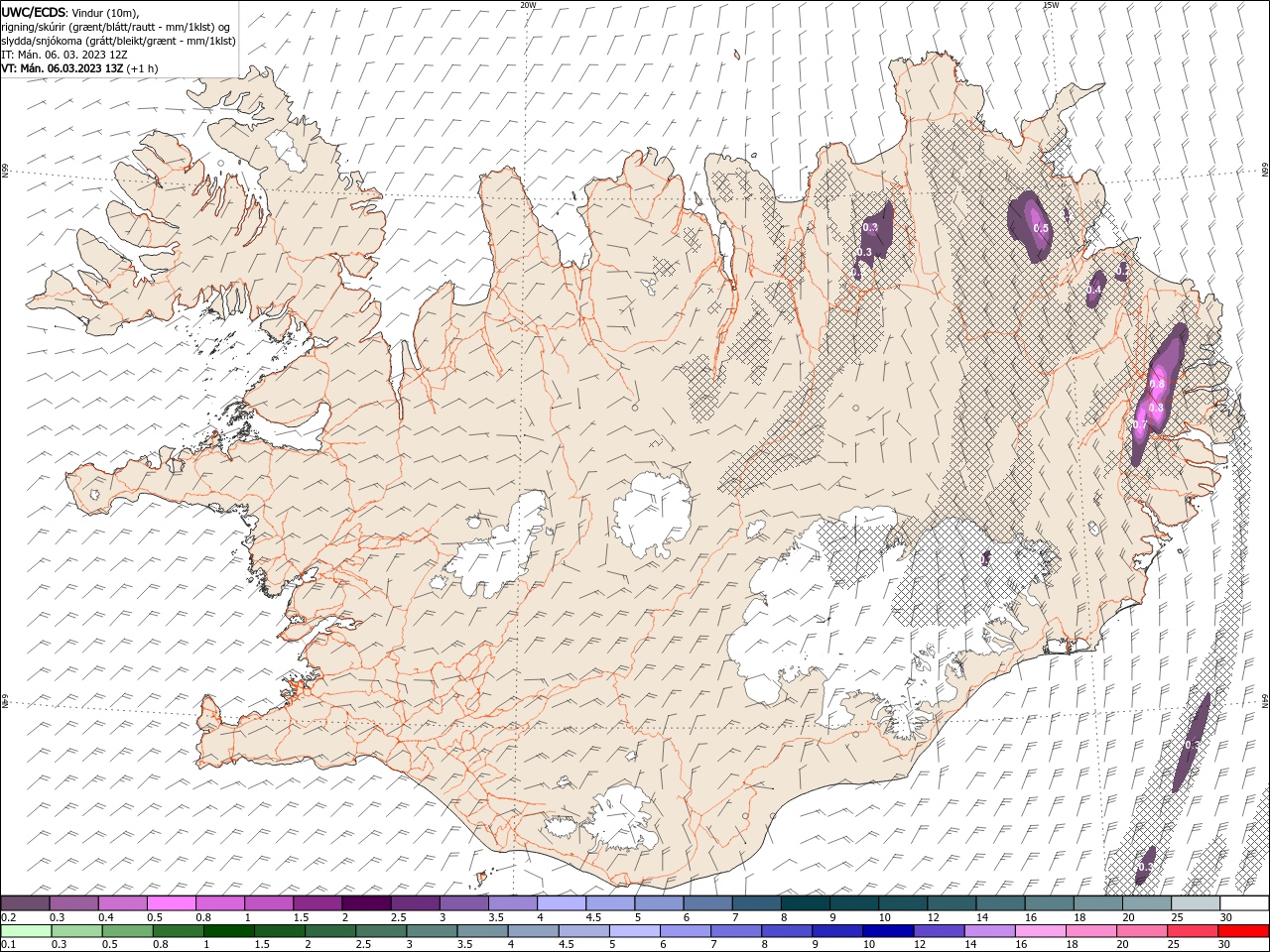
Task: Select the 'rigning/skúrir' header line
Action: click(116, 27)
